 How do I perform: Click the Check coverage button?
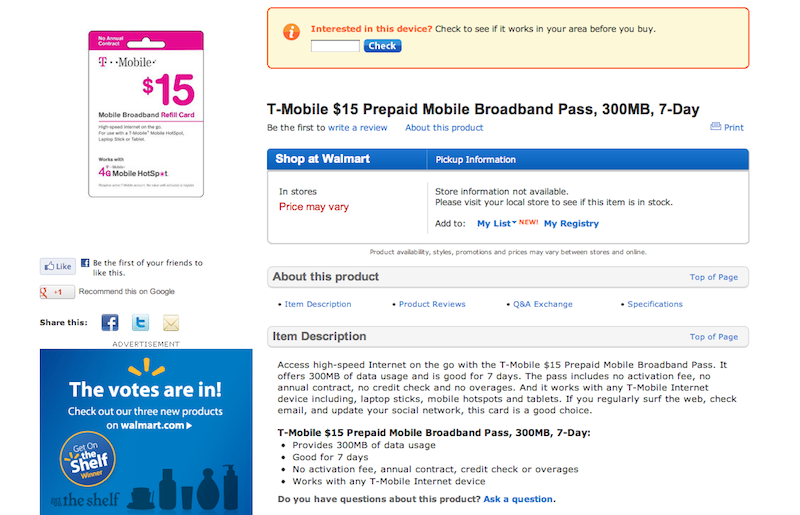382,46
